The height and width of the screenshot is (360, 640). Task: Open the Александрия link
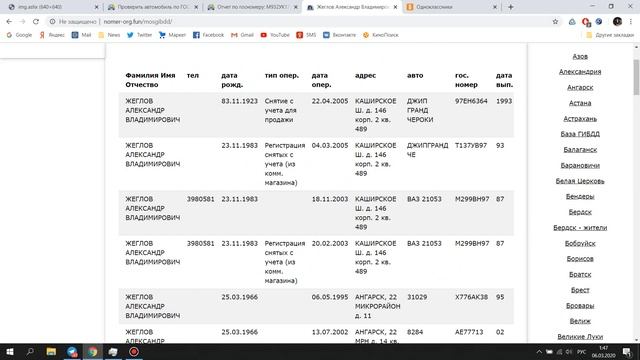click(580, 72)
